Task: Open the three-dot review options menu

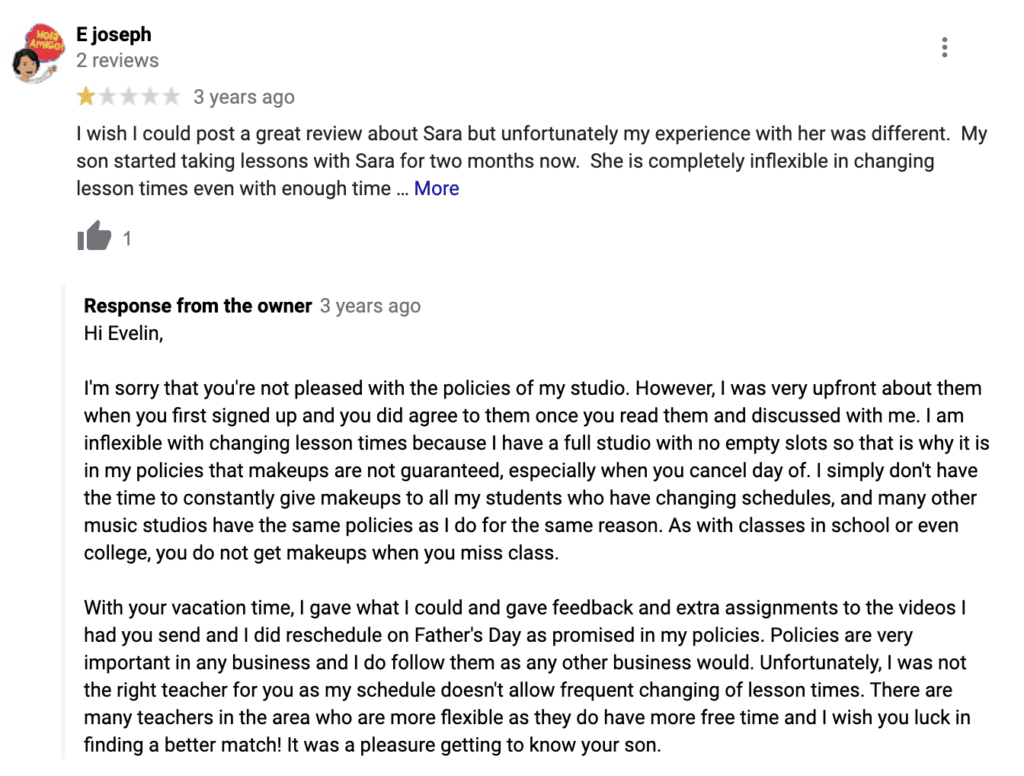Action: [944, 47]
